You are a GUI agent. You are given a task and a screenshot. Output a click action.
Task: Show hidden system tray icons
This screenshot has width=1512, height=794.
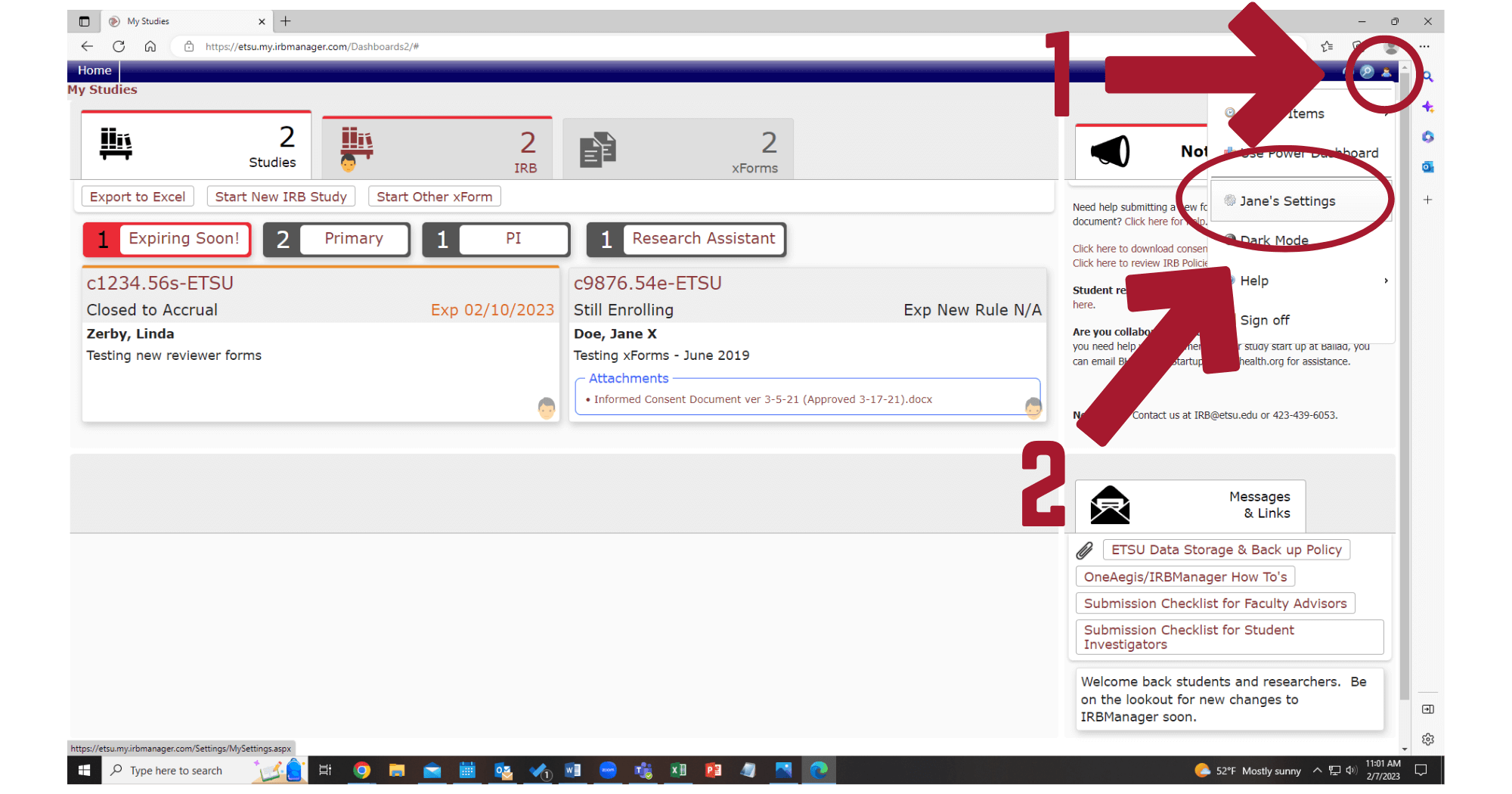1317,771
